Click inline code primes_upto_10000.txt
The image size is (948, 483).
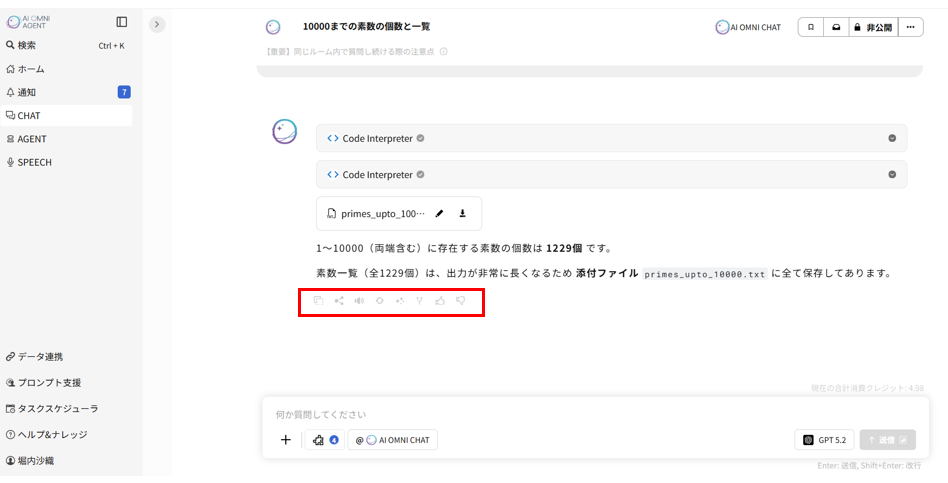pos(705,274)
